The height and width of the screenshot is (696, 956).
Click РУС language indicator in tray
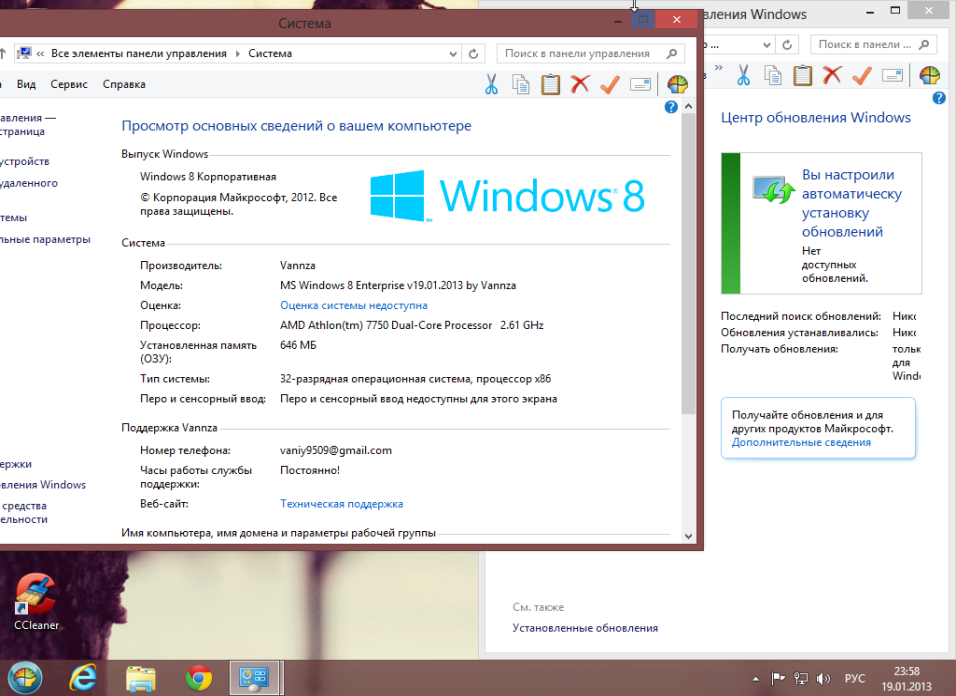point(855,678)
